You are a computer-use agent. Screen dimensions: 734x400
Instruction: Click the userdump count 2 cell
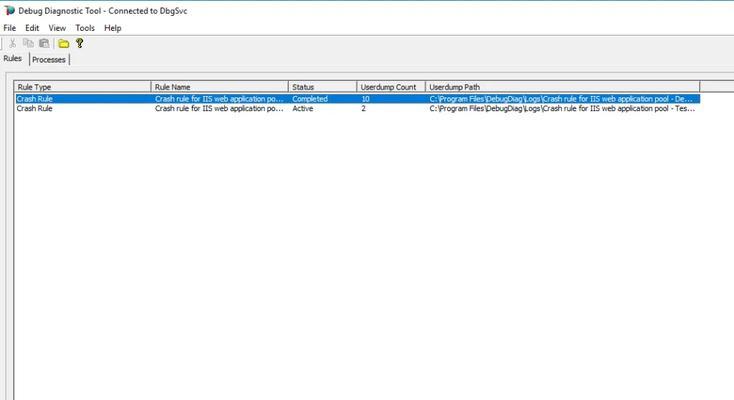(x=363, y=108)
